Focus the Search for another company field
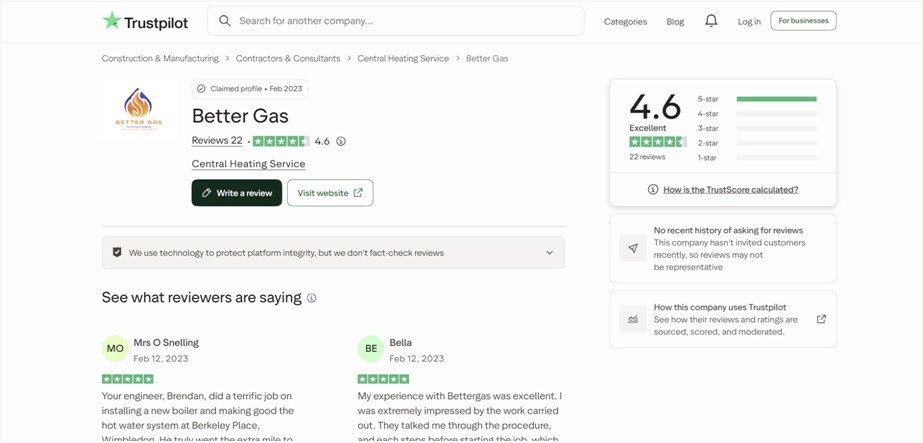 coord(396,21)
